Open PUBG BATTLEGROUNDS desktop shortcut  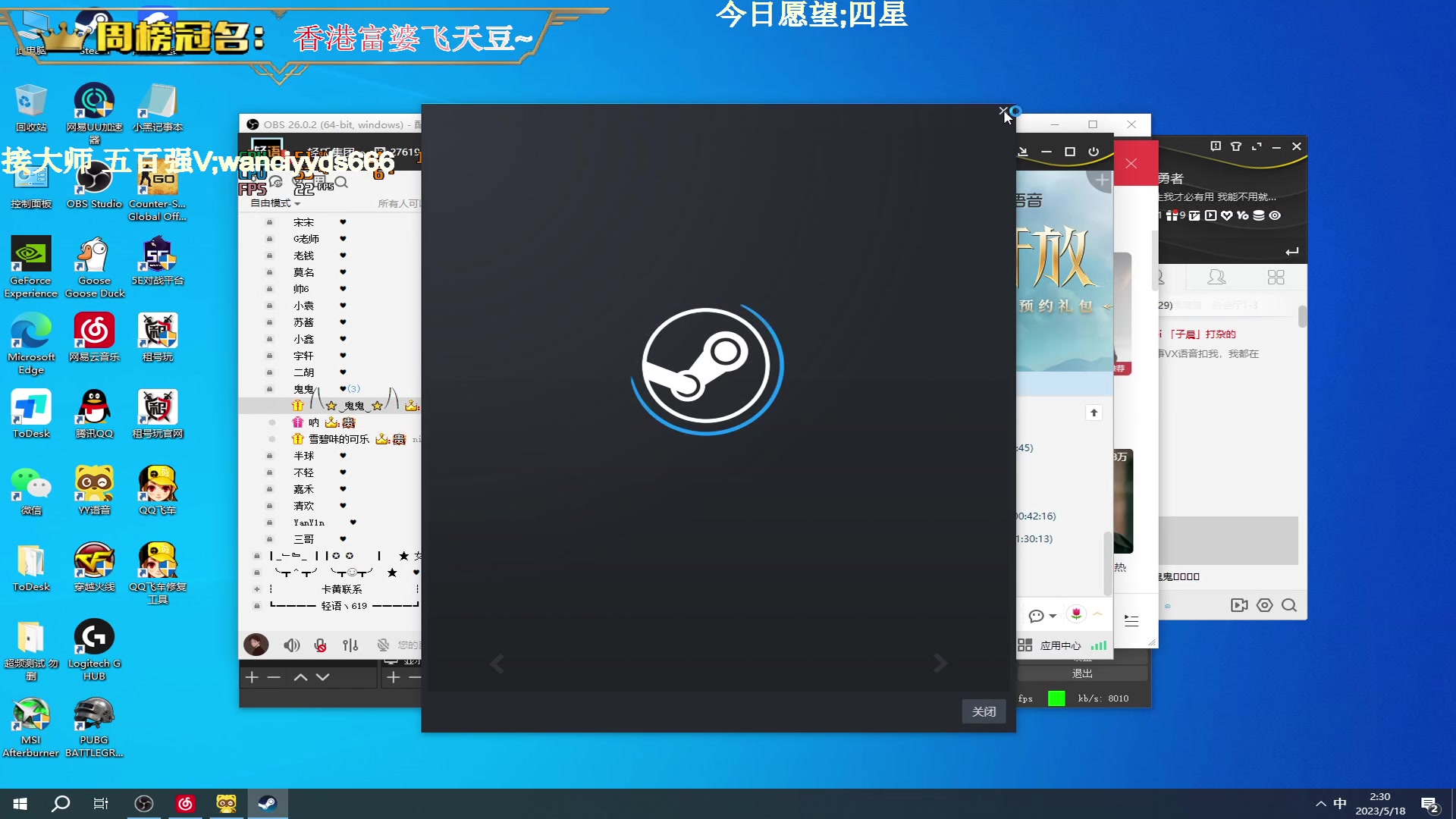(94, 726)
